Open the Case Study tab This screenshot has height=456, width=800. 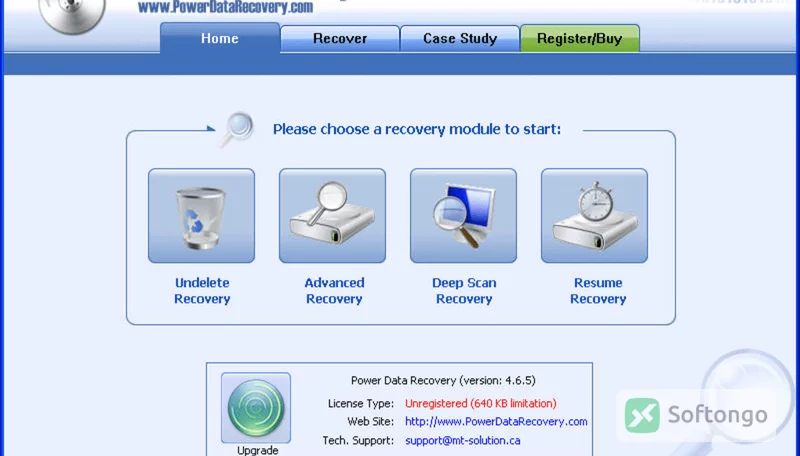pos(460,39)
